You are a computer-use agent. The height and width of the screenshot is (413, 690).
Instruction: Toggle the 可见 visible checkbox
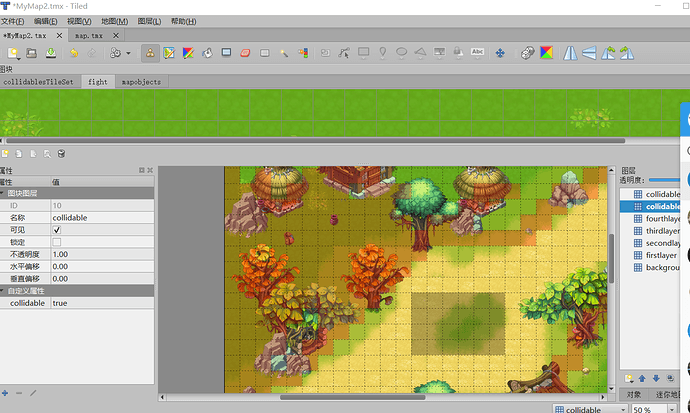tap(57, 230)
